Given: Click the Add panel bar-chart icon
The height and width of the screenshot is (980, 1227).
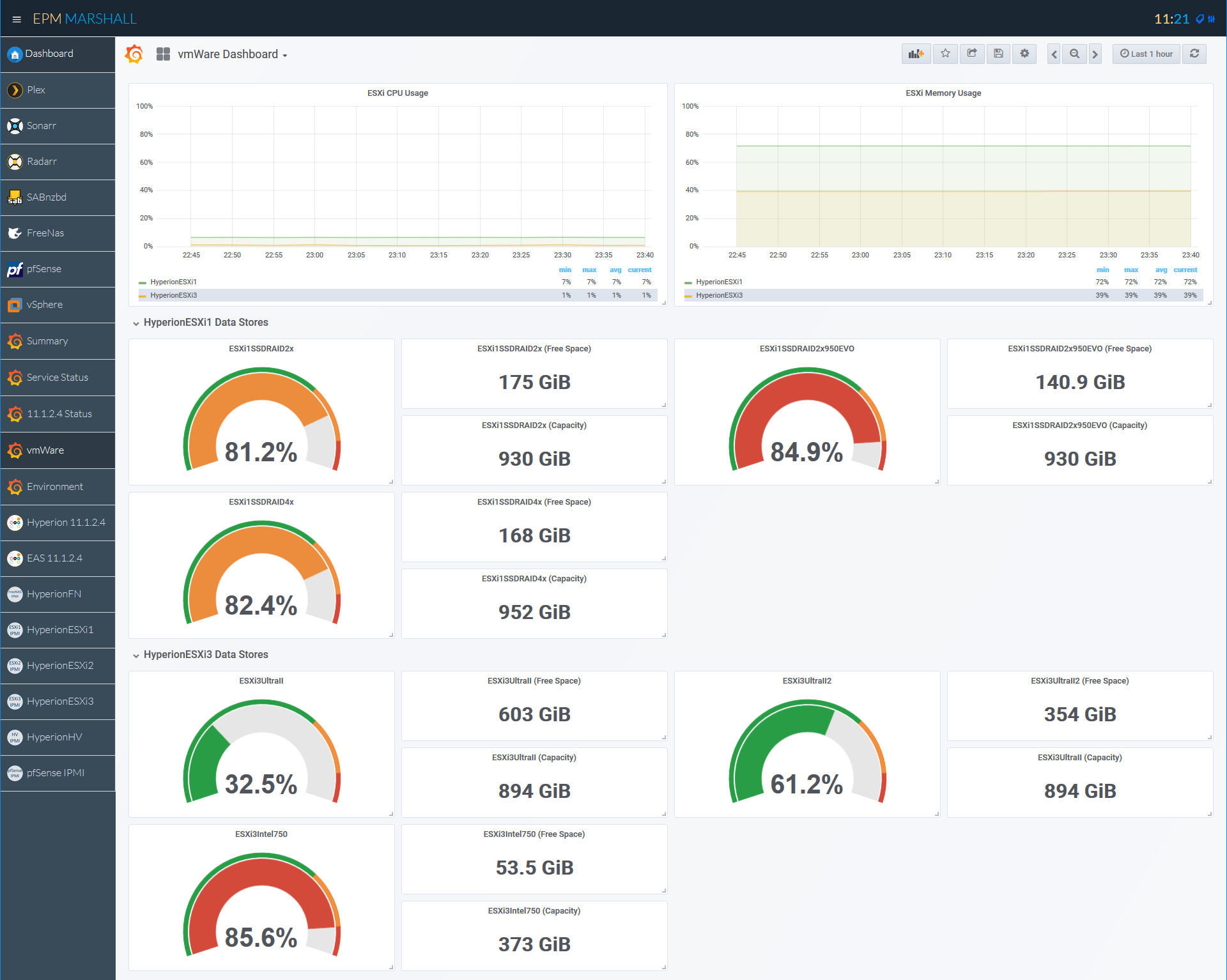Looking at the screenshot, I should tap(916, 54).
